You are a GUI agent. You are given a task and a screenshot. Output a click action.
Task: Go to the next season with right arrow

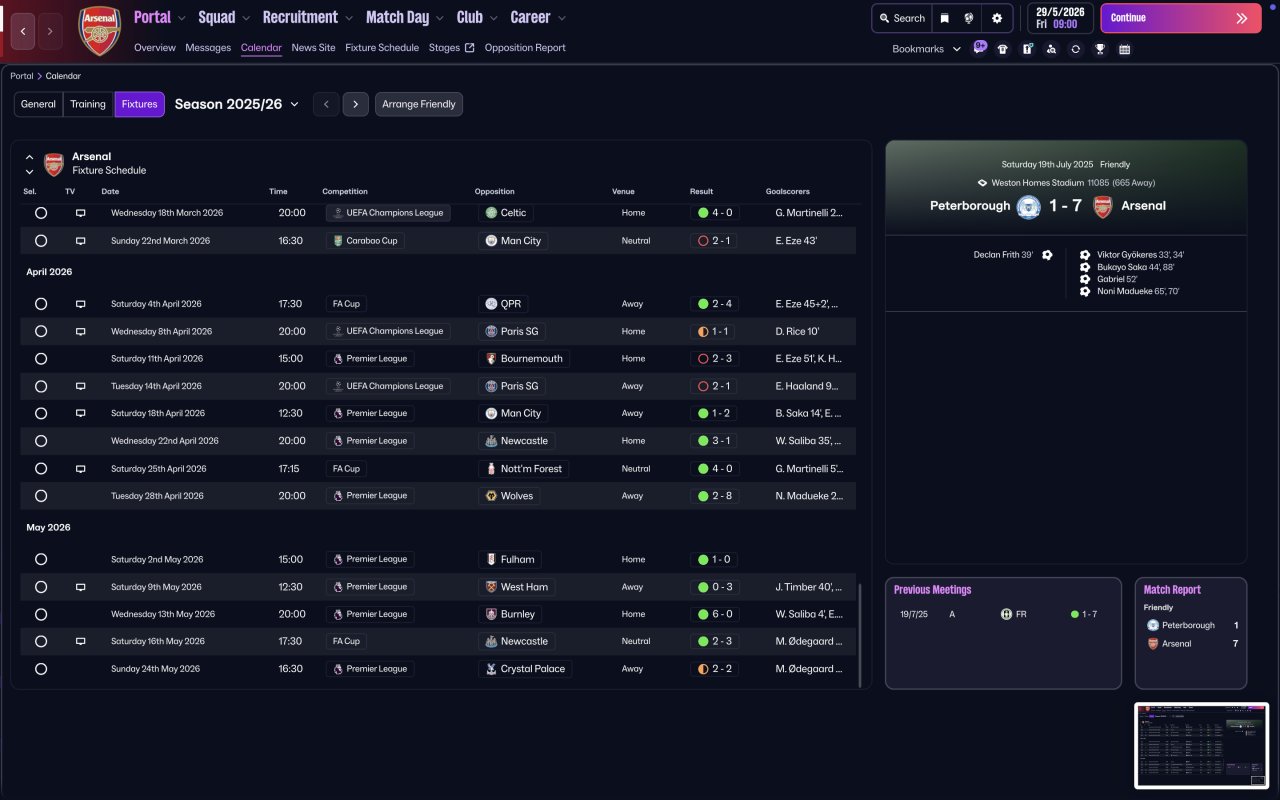pyautogui.click(x=356, y=104)
